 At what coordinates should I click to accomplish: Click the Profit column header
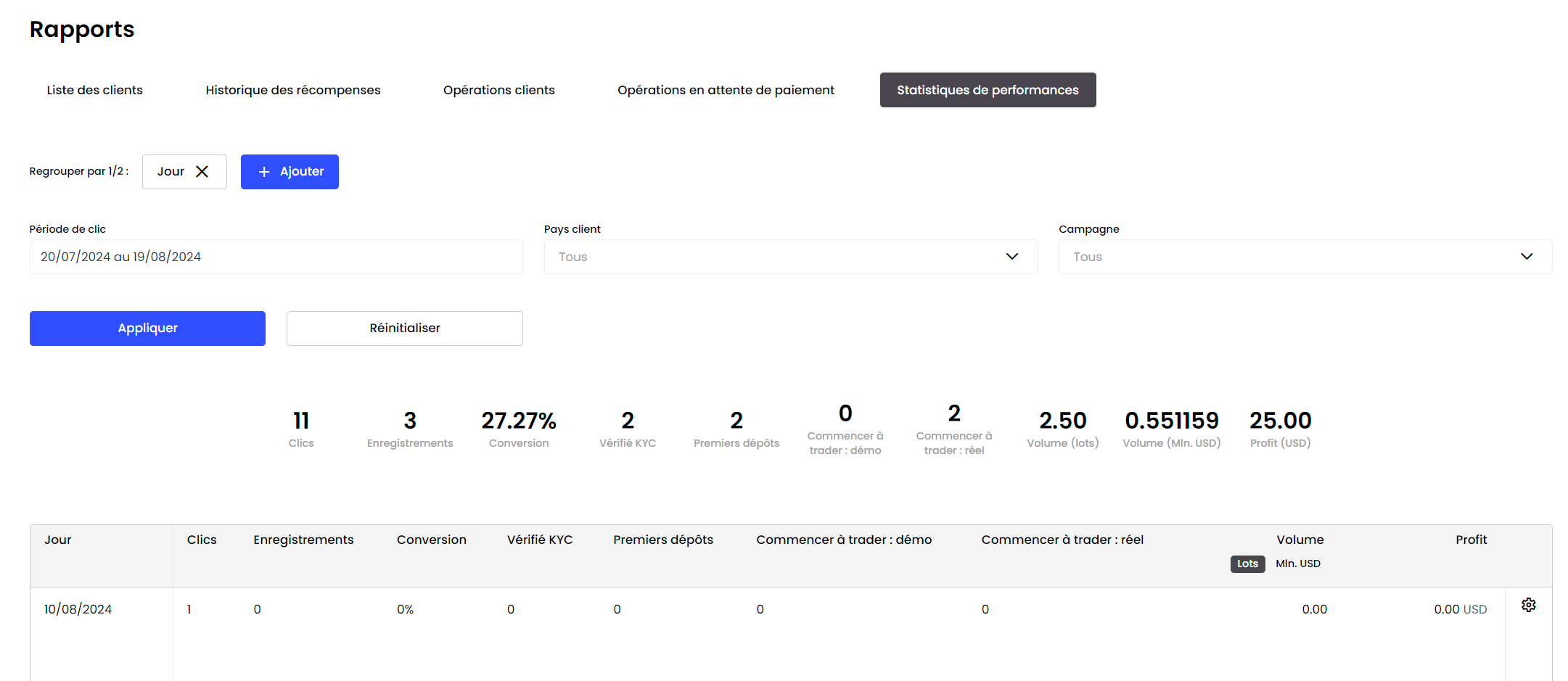tap(1471, 540)
